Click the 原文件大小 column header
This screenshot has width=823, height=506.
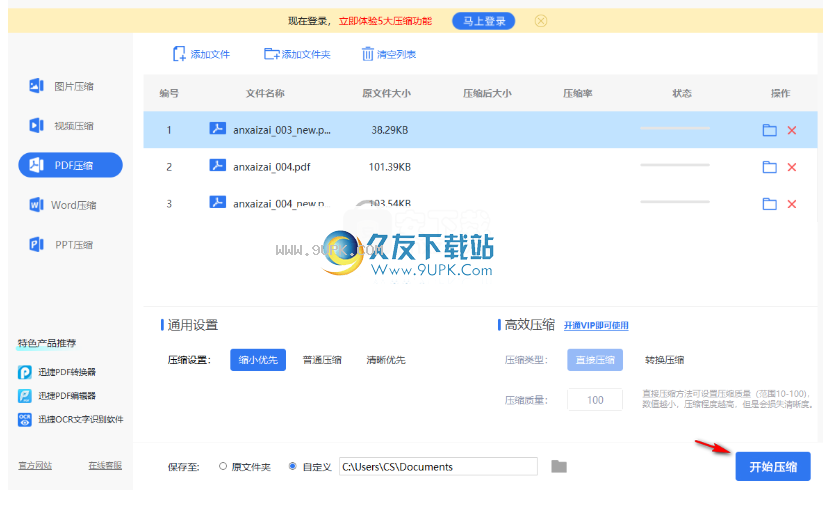[x=386, y=93]
